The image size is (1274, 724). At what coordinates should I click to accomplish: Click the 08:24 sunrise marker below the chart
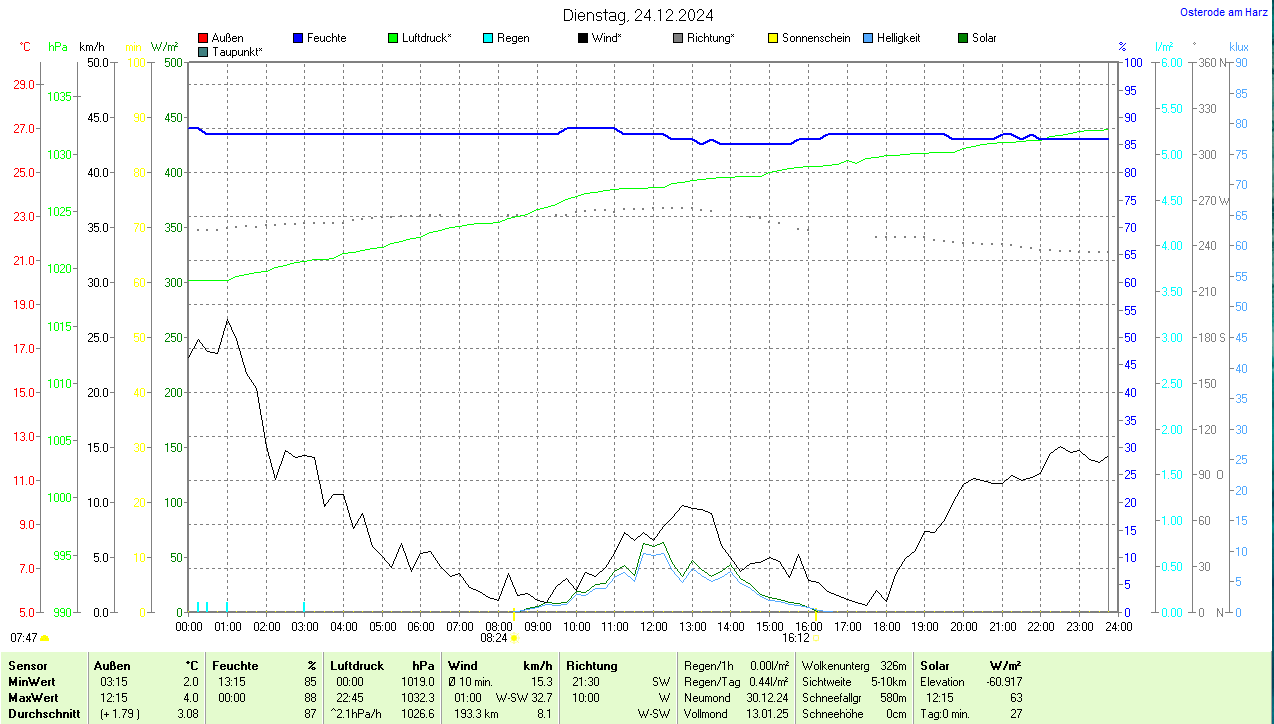[499, 637]
